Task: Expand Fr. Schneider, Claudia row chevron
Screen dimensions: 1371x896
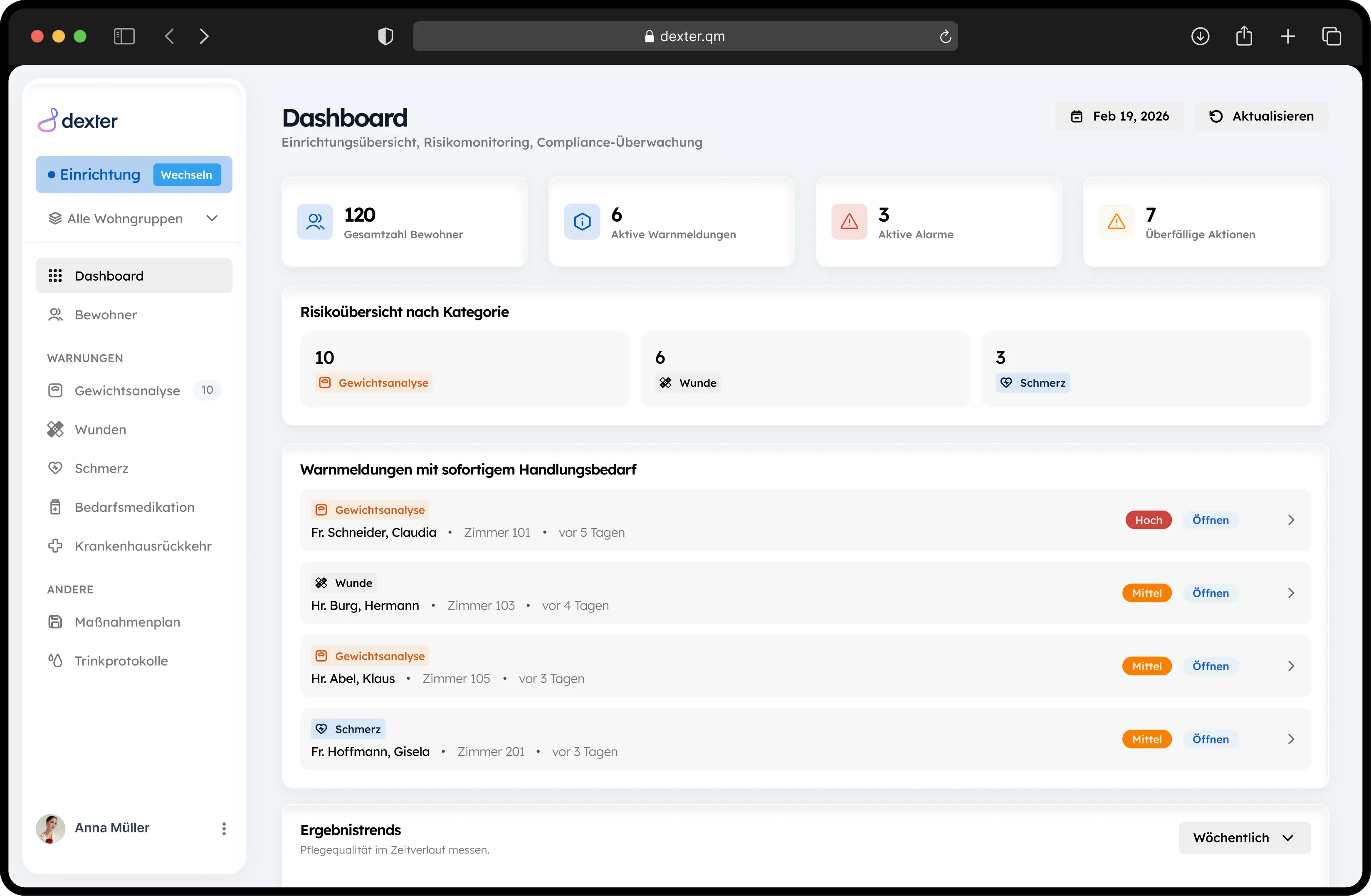Action: [x=1291, y=520]
